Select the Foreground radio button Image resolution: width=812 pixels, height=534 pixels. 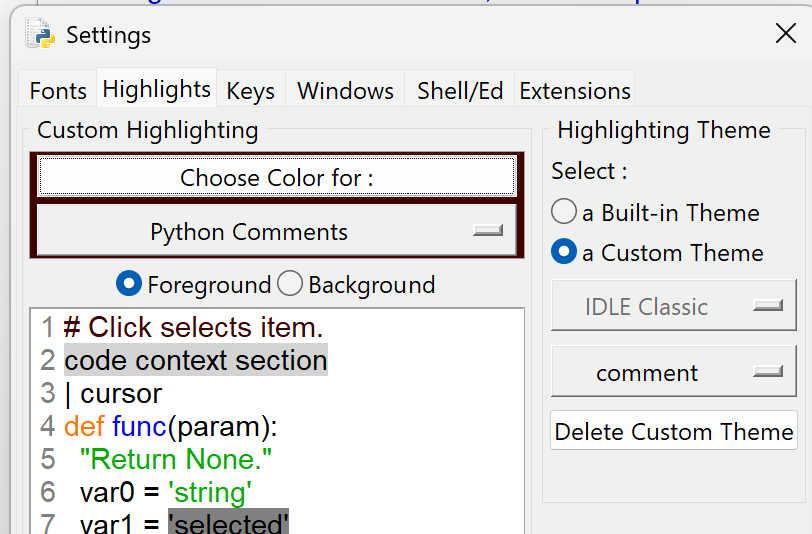(x=129, y=285)
